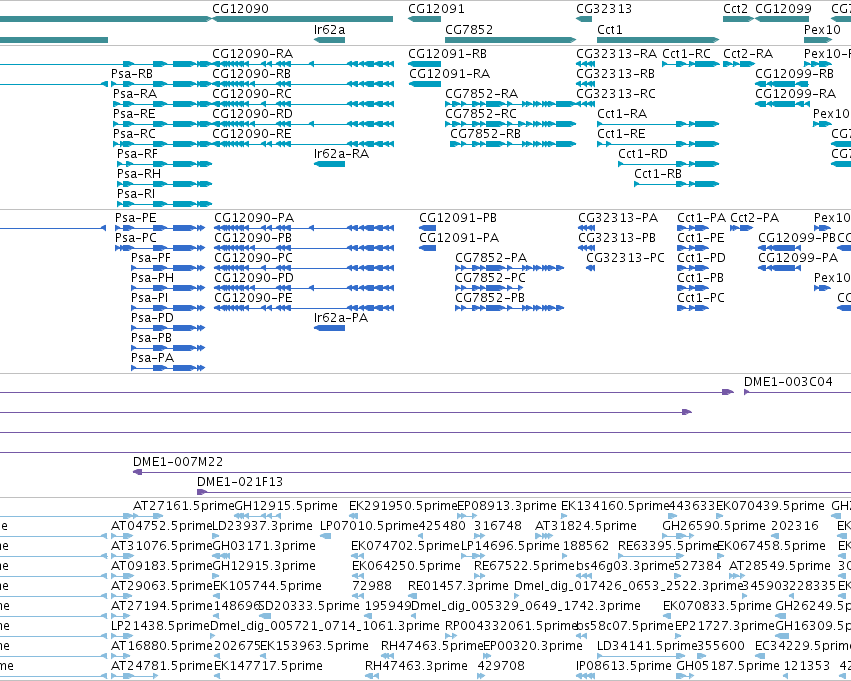The width and height of the screenshot is (851, 681).
Task: Click the DME1-007M22 BAC label
Action: (x=178, y=462)
